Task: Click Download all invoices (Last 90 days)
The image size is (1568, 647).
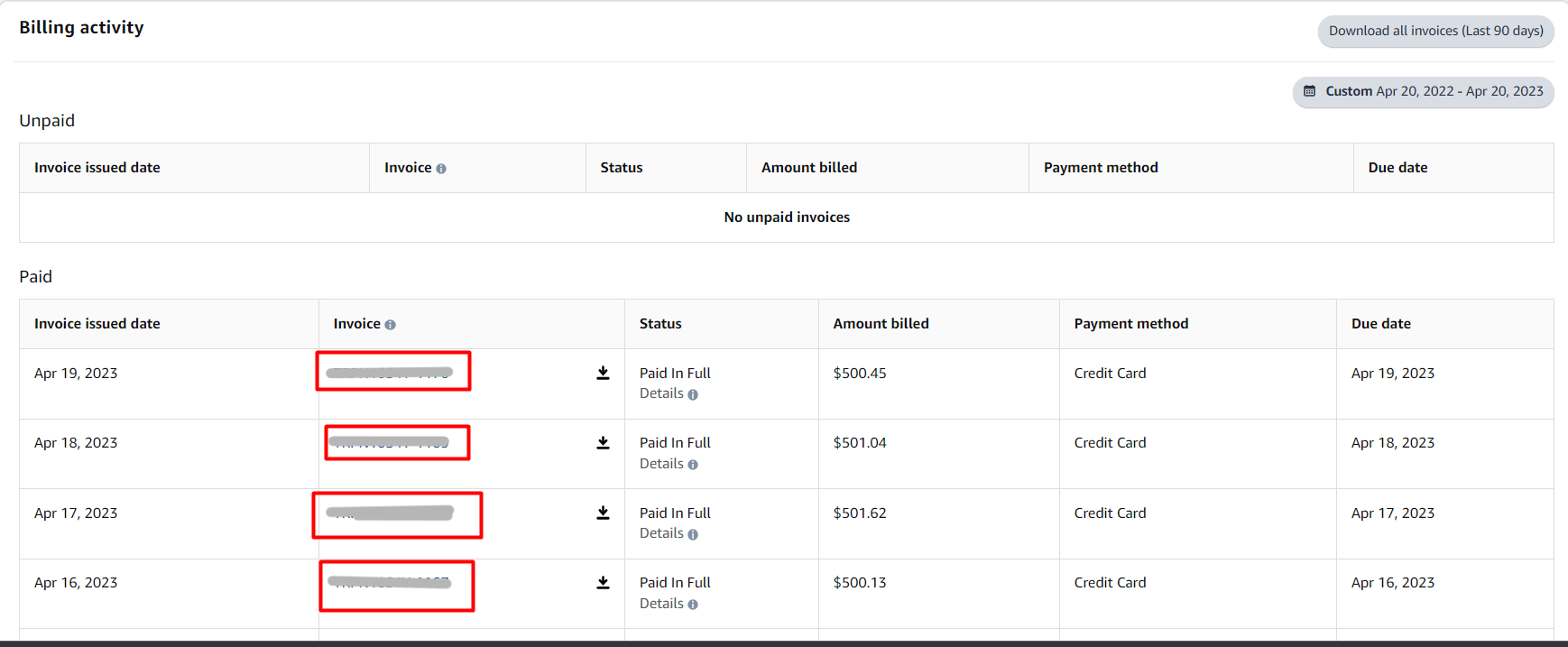Action: pyautogui.click(x=1435, y=31)
